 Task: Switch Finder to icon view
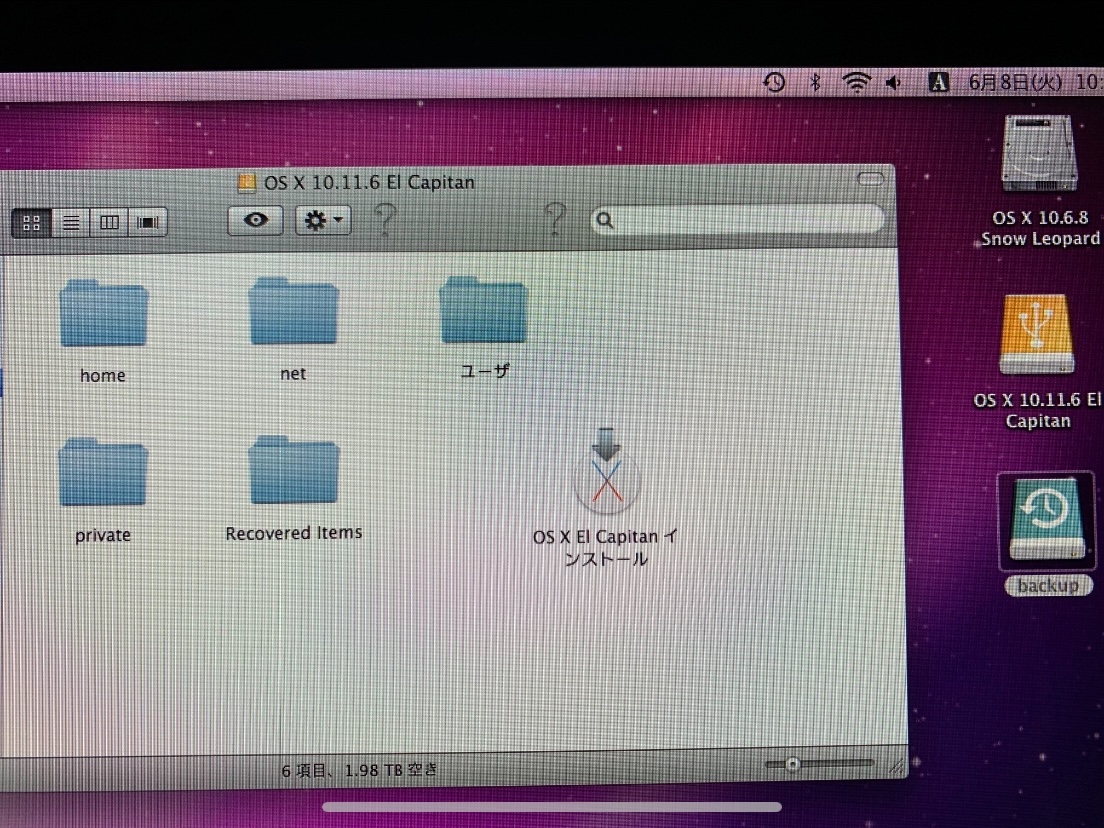pyautogui.click(x=32, y=223)
